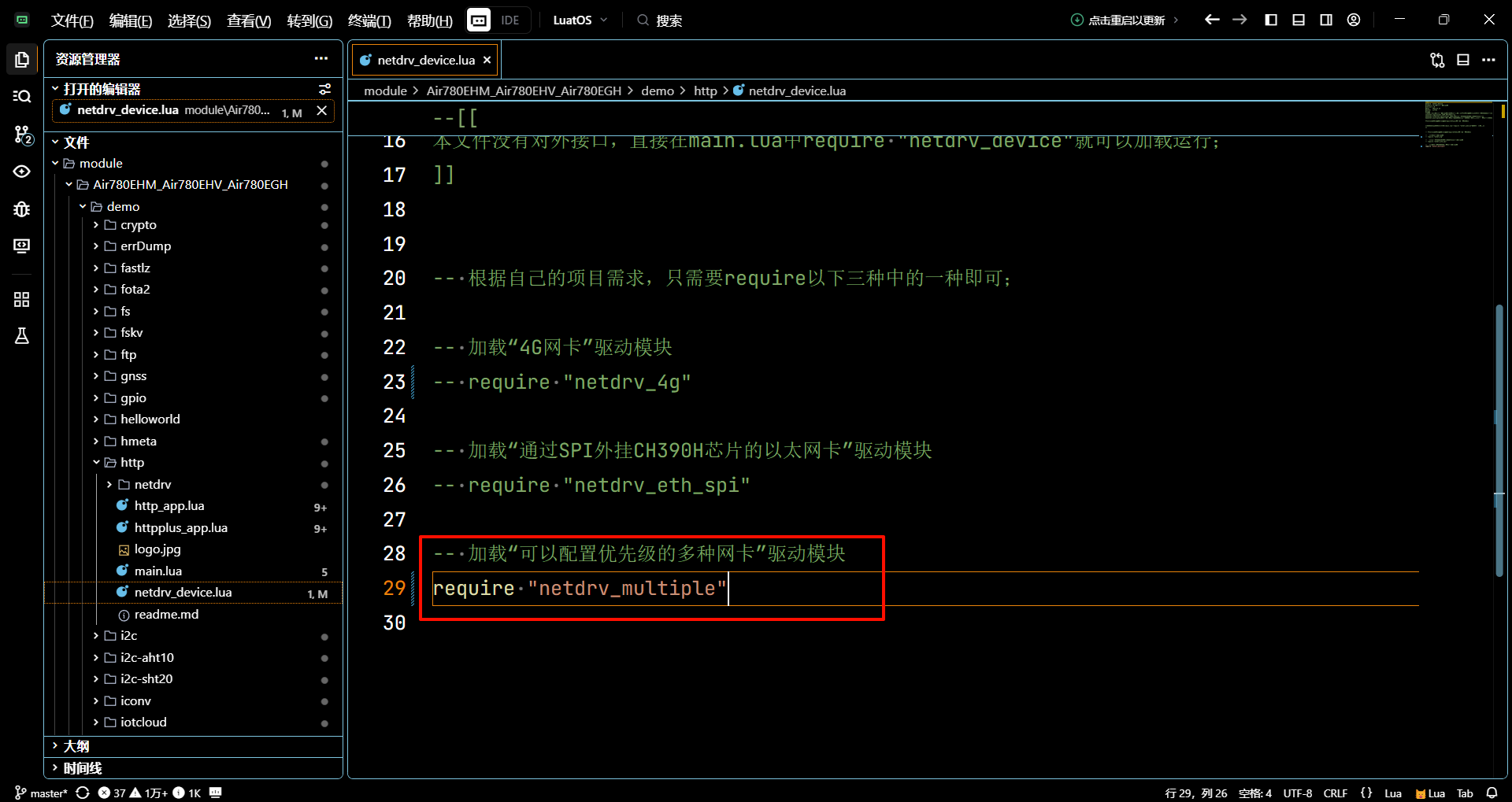Open the Source Control view icon
The height and width of the screenshot is (802, 1512).
pos(22,135)
